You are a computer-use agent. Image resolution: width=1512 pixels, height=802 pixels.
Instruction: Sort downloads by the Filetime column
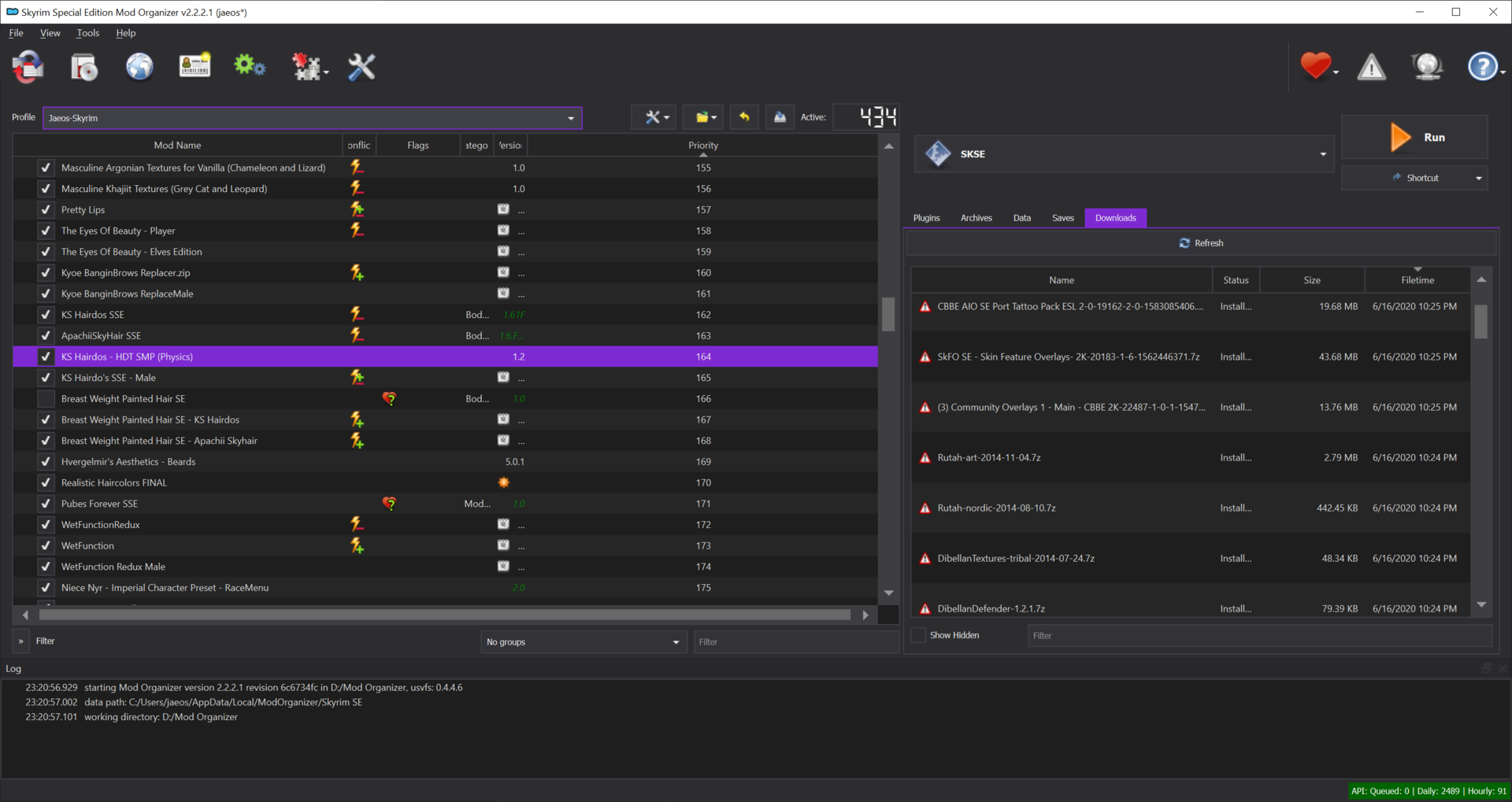tap(1417, 280)
